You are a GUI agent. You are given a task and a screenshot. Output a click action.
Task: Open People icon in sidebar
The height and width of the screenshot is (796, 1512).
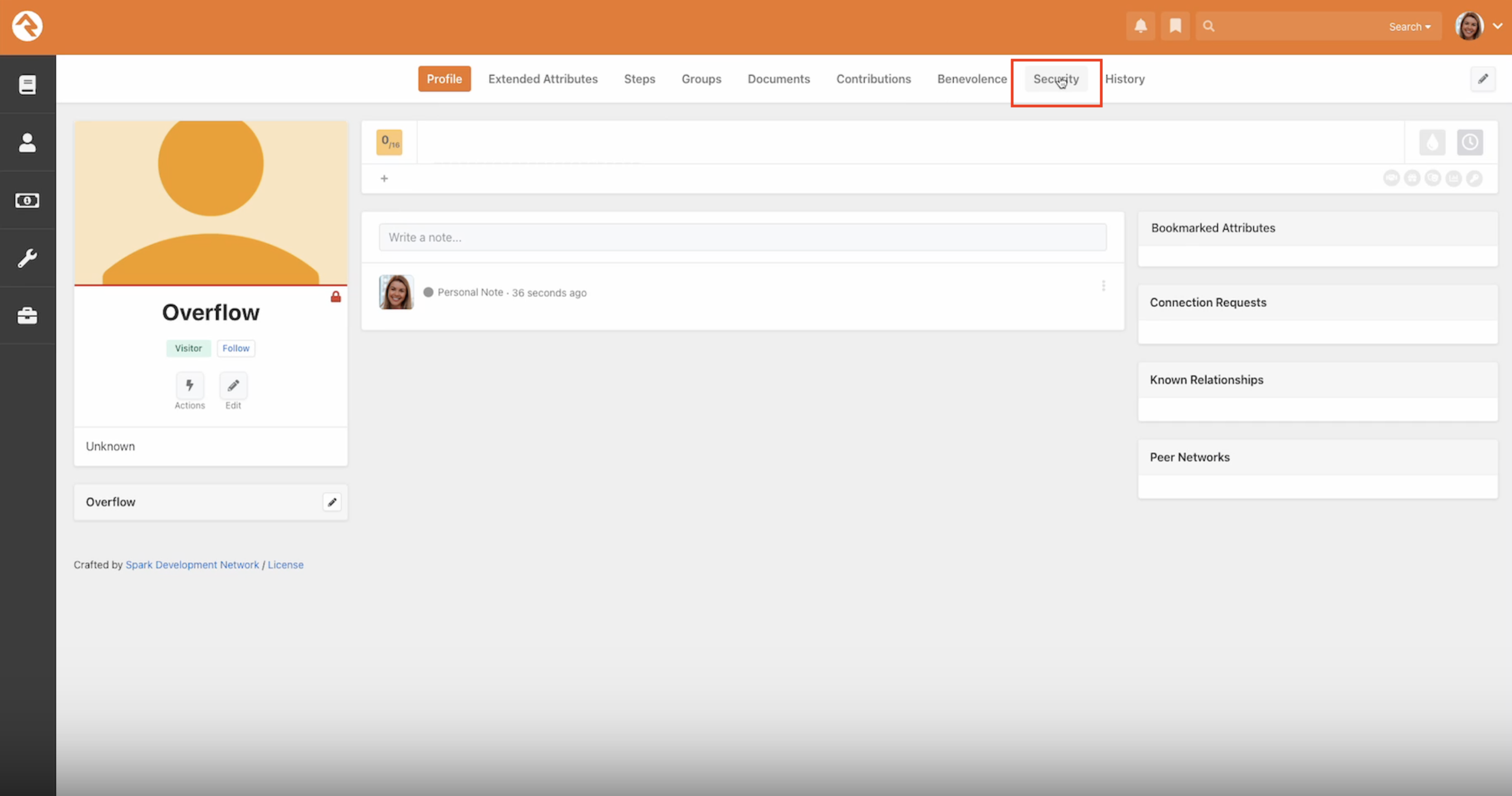[x=27, y=142]
